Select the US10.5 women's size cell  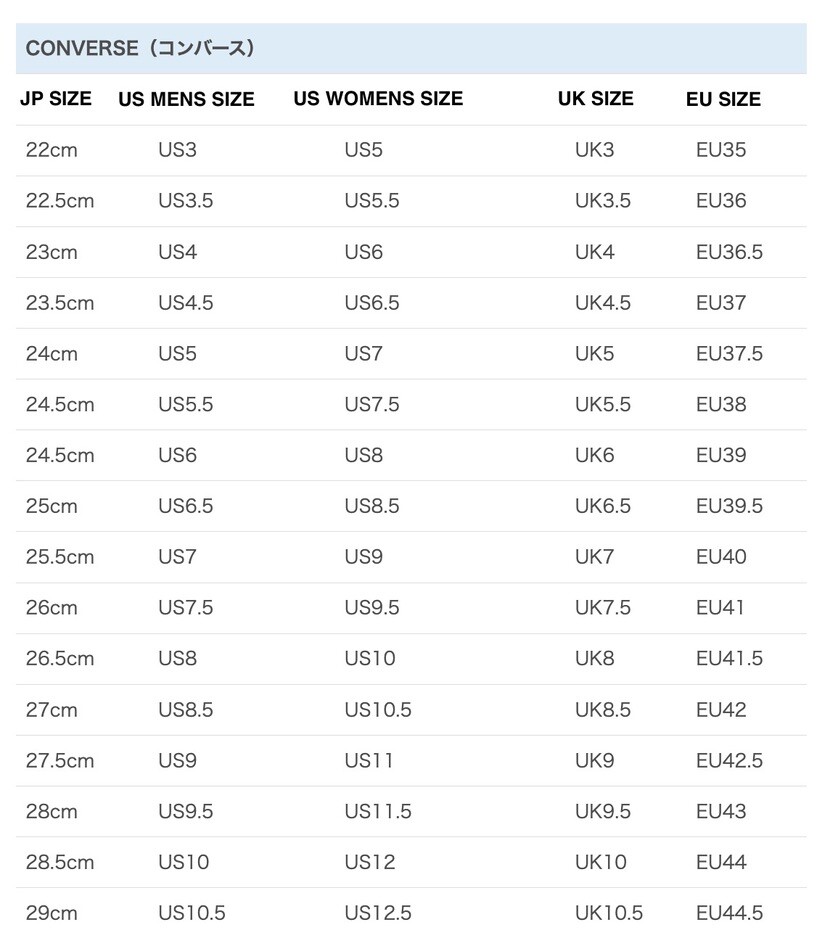[x=378, y=710]
